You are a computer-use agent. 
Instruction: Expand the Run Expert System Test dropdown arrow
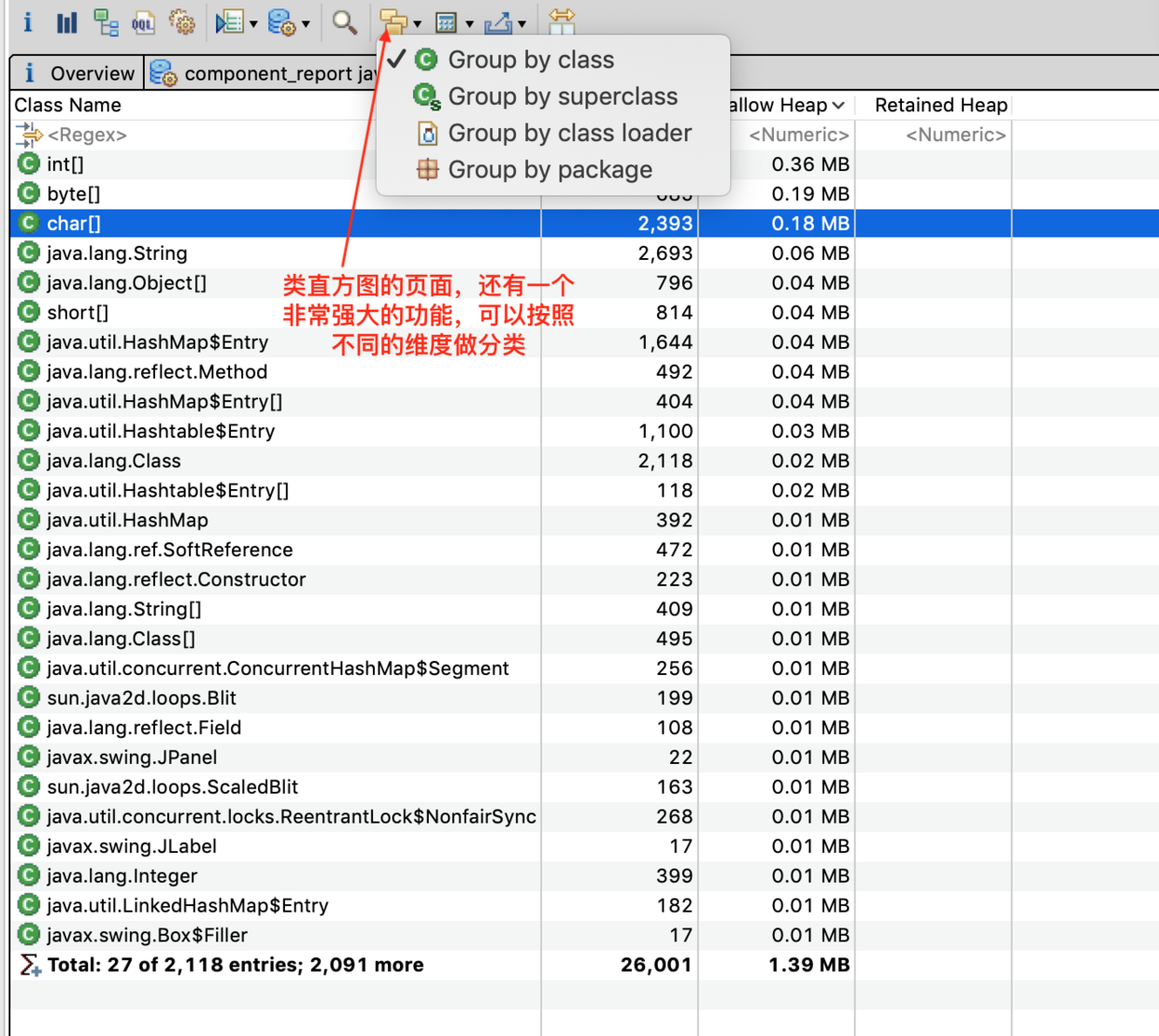pyautogui.click(x=253, y=24)
